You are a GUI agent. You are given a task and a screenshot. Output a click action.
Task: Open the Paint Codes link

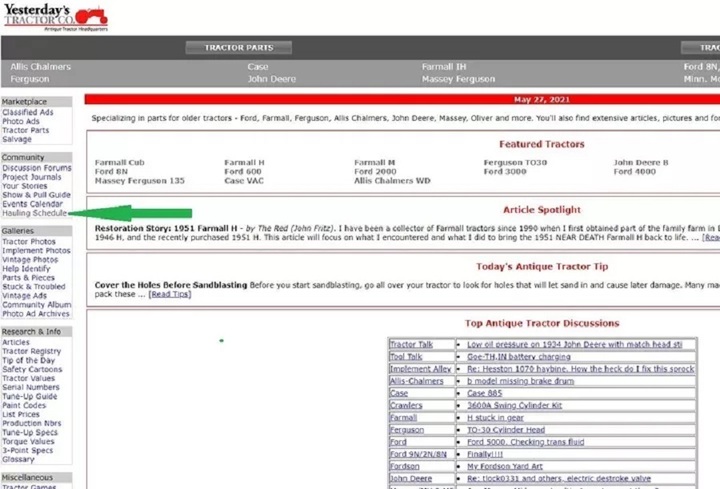tap(24, 405)
